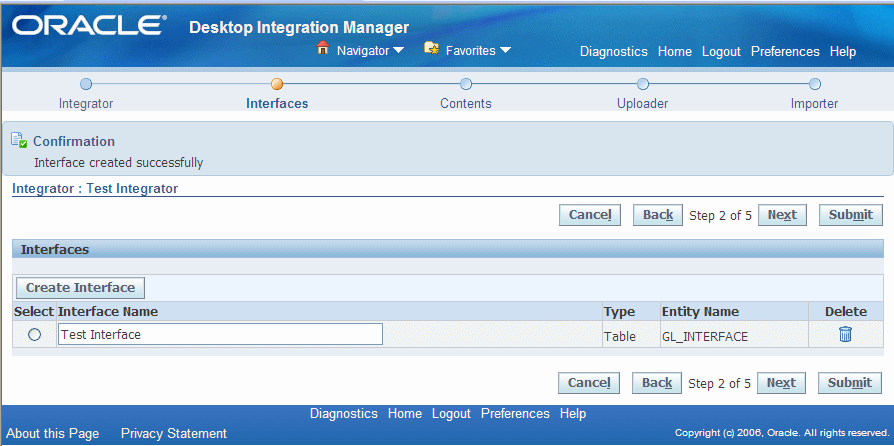Click the Uploader step circle marker

tap(643, 84)
